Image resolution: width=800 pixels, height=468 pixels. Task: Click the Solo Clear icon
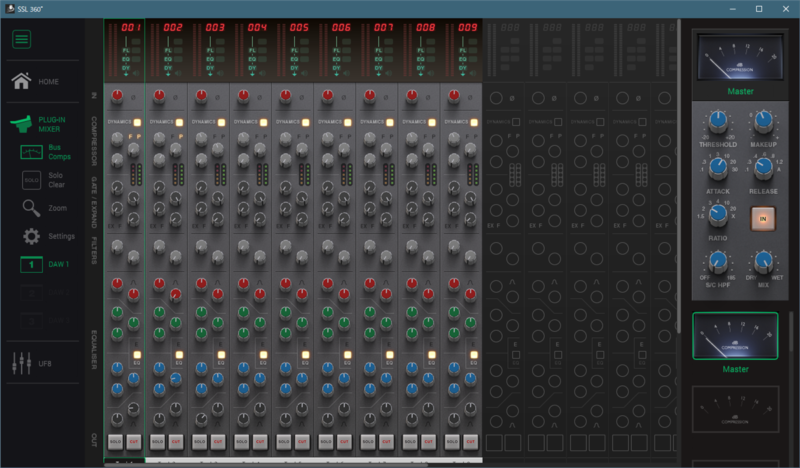click(x=32, y=180)
